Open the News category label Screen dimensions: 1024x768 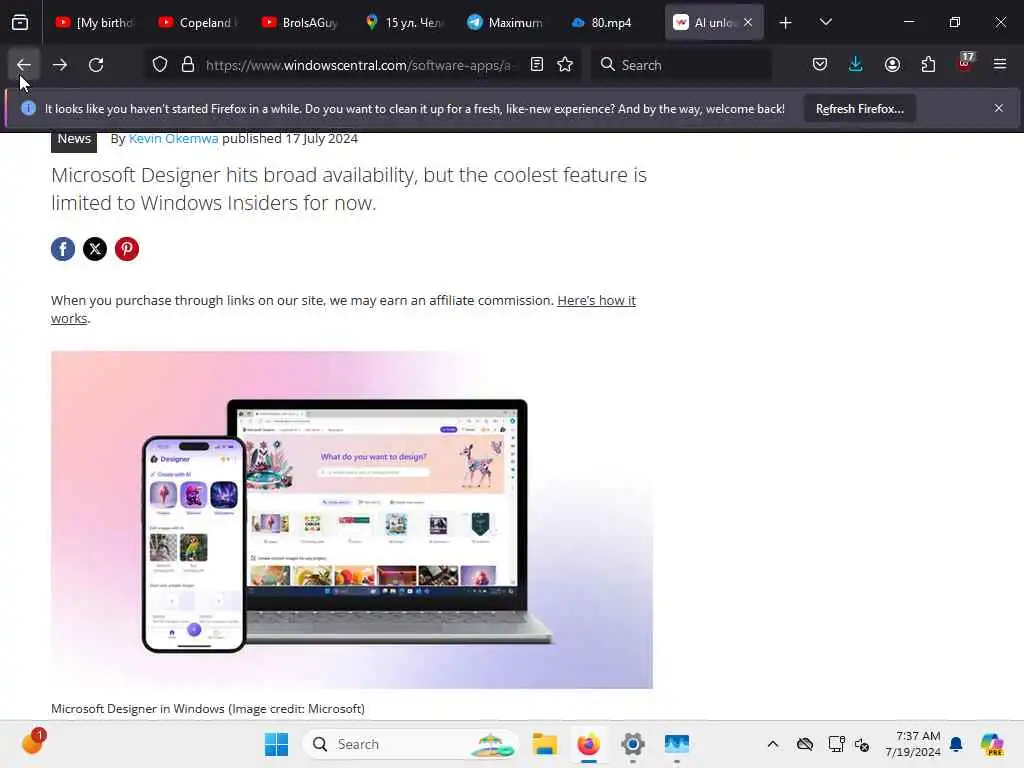coord(74,139)
